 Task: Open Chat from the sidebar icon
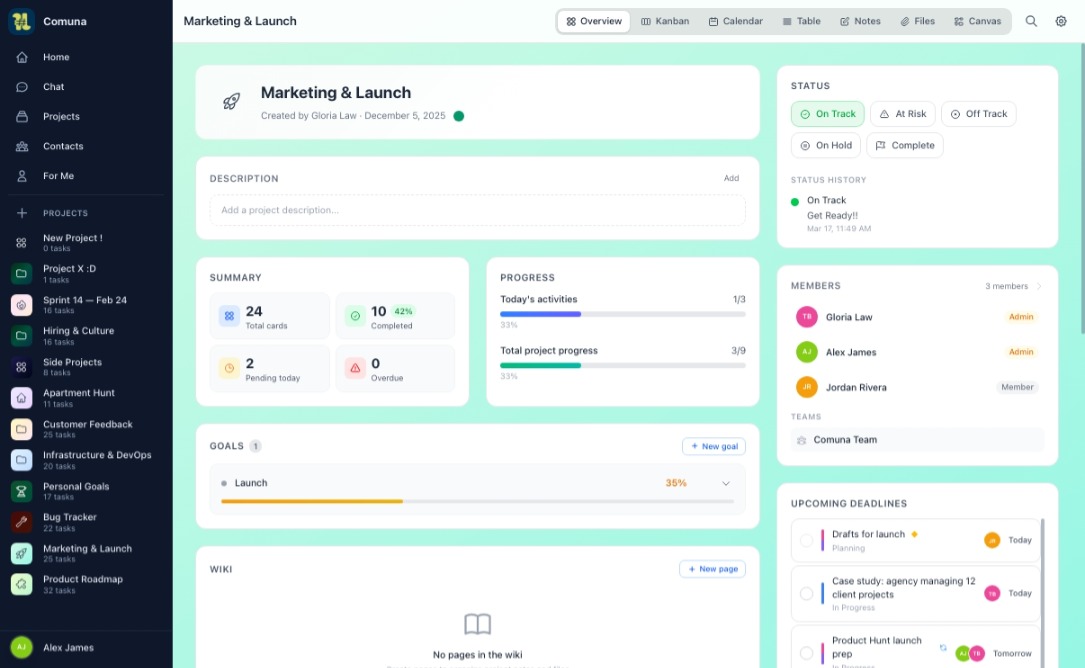tap(22, 87)
